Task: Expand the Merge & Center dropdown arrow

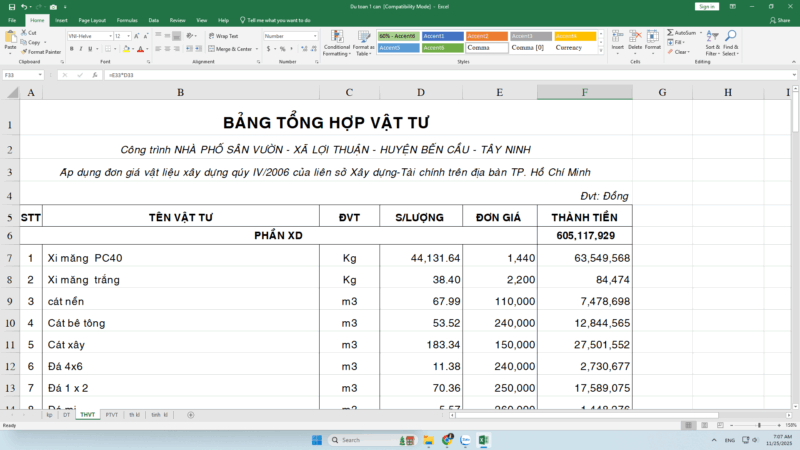Action: pos(256,48)
